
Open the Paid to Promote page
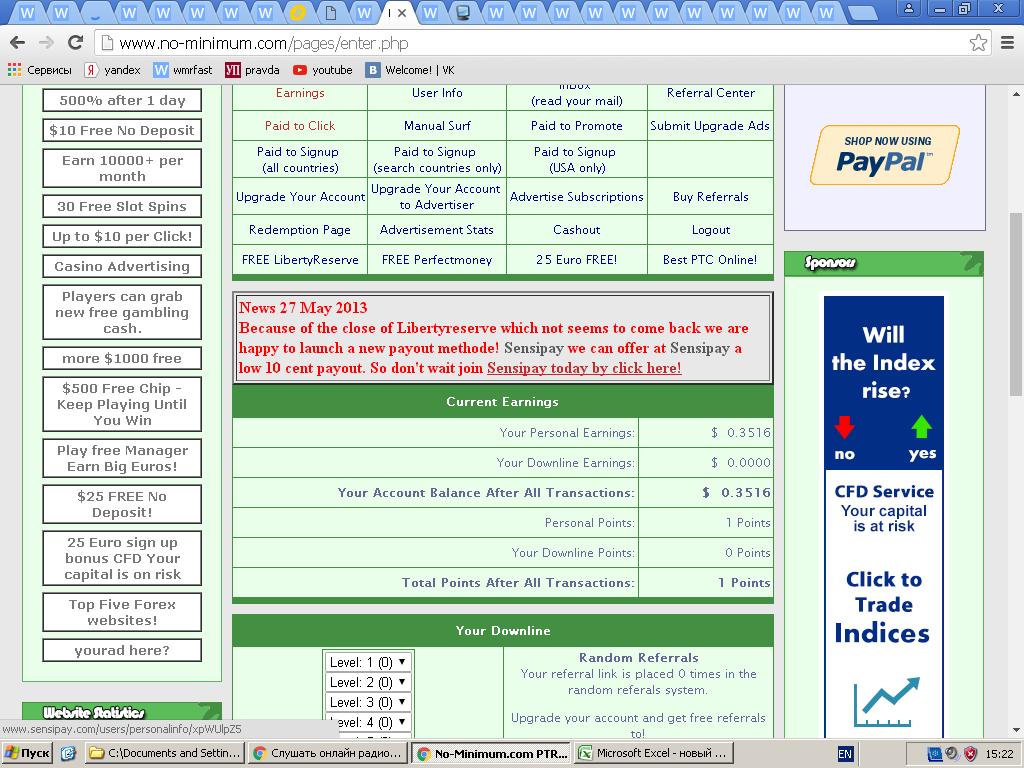pos(577,125)
